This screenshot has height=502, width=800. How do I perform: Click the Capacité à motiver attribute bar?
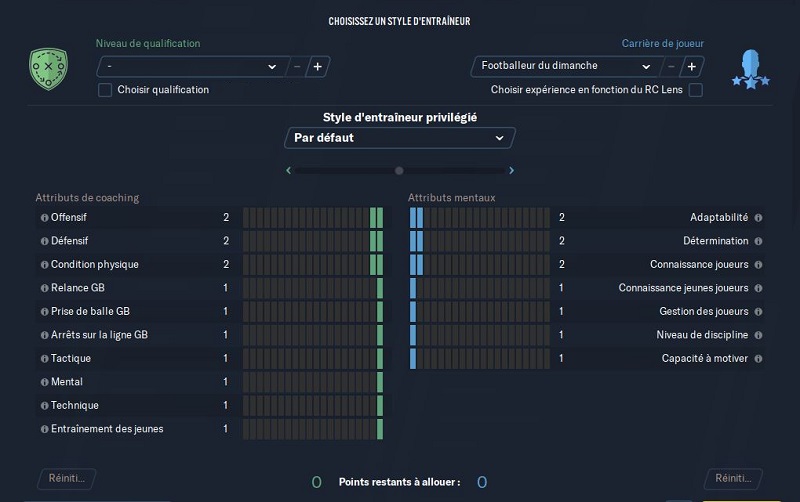480,359
